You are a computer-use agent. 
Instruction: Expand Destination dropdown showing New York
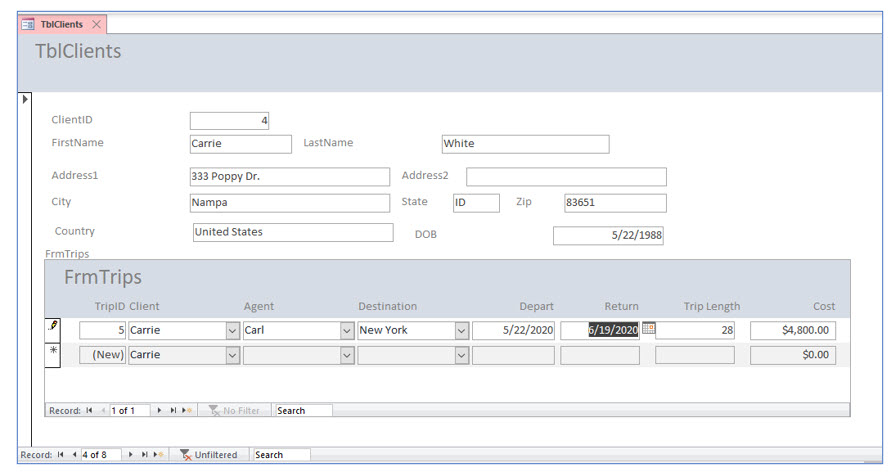462,331
